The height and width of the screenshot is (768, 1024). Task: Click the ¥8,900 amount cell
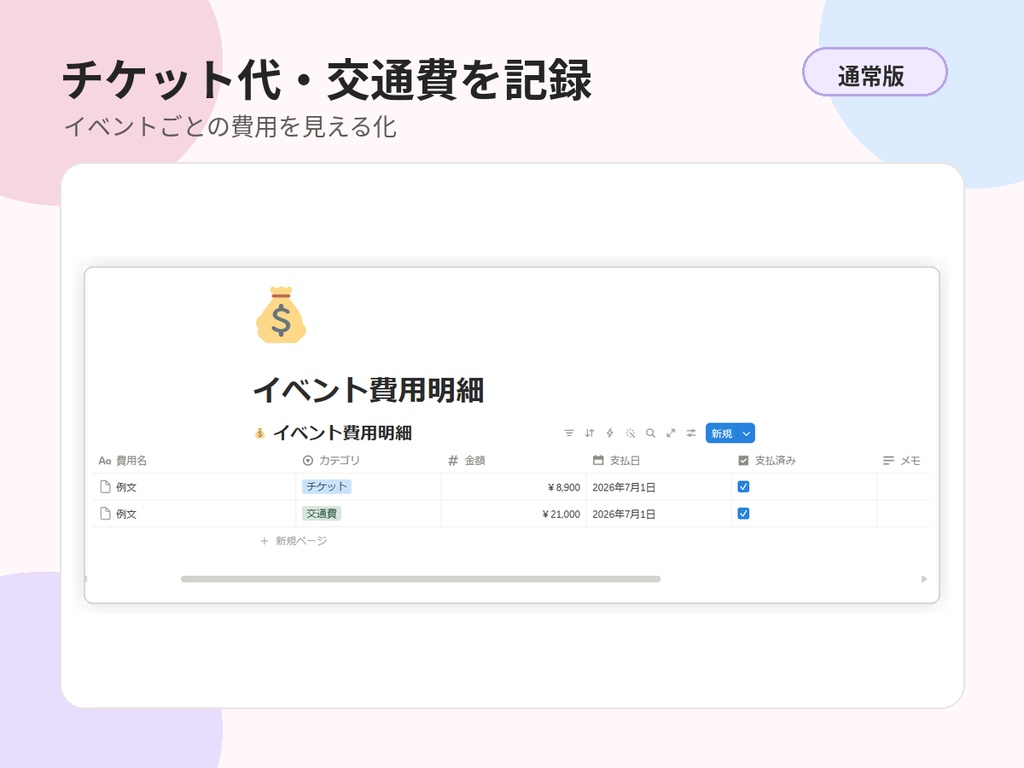(513, 487)
